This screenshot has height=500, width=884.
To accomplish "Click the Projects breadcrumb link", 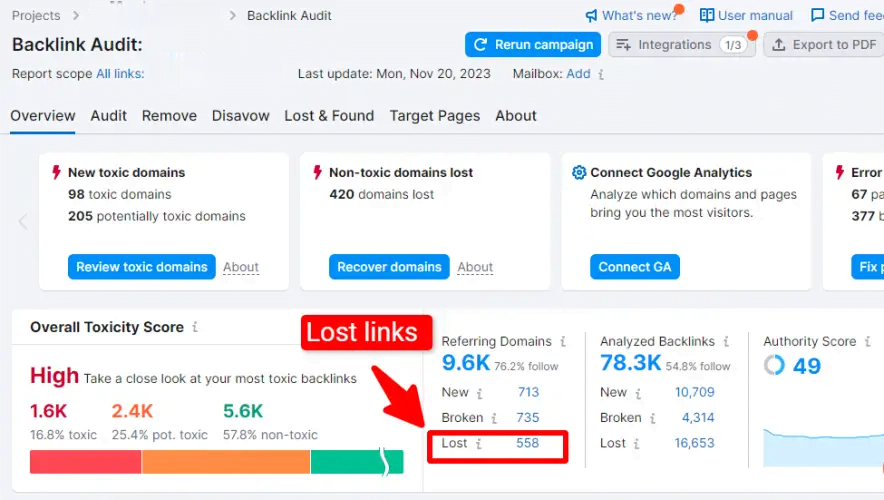I will tap(36, 16).
